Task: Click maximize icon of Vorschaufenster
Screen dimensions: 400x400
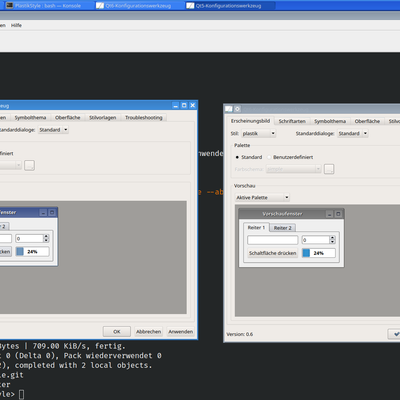Action: (338, 214)
